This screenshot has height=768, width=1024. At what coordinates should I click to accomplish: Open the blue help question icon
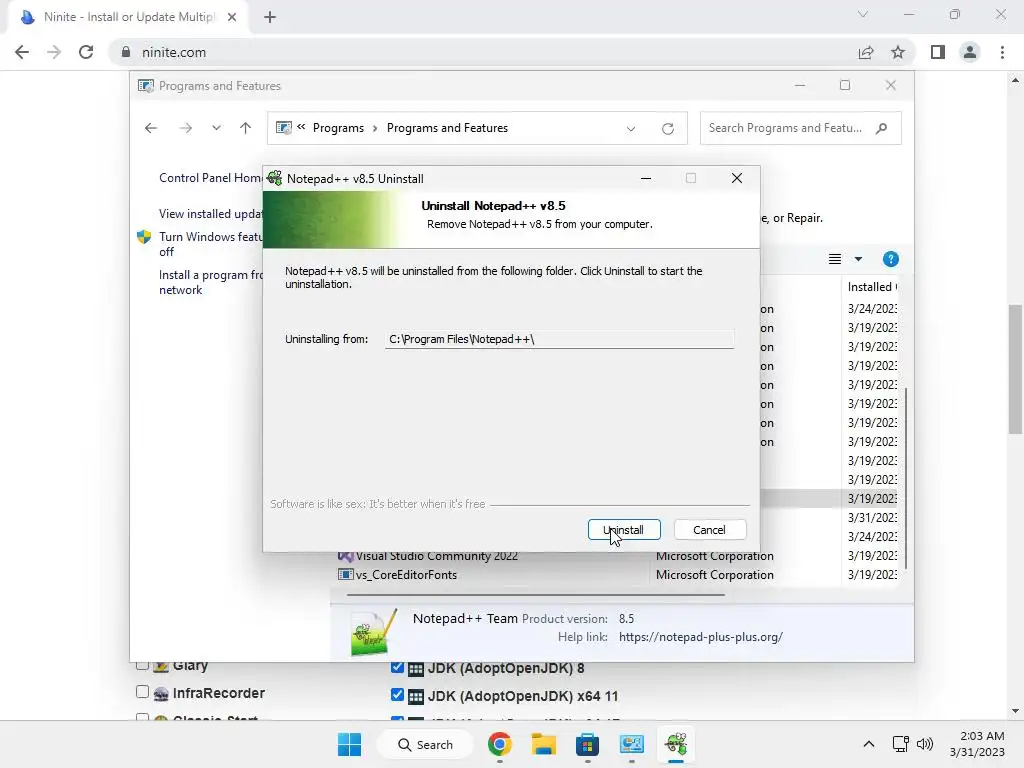point(890,259)
